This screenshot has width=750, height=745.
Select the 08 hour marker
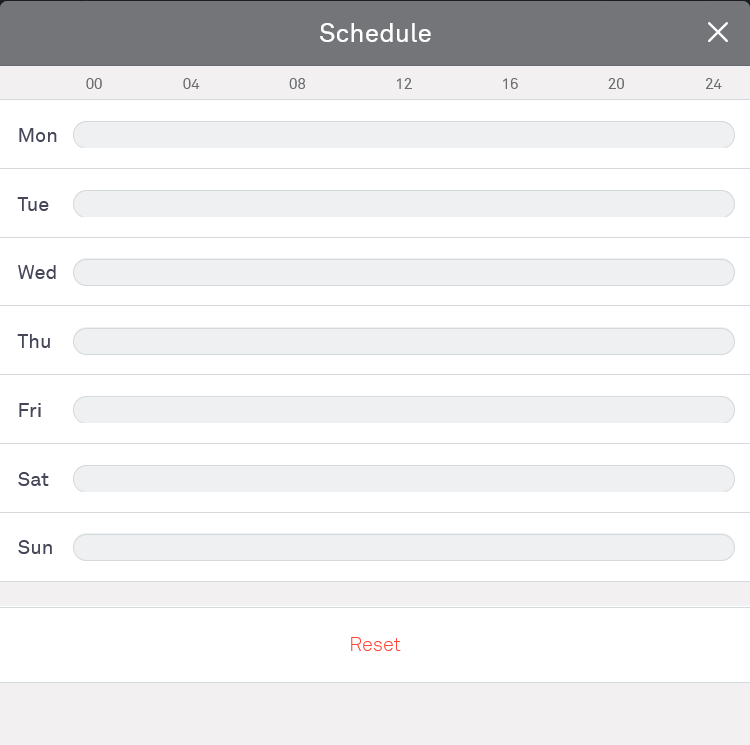(297, 84)
